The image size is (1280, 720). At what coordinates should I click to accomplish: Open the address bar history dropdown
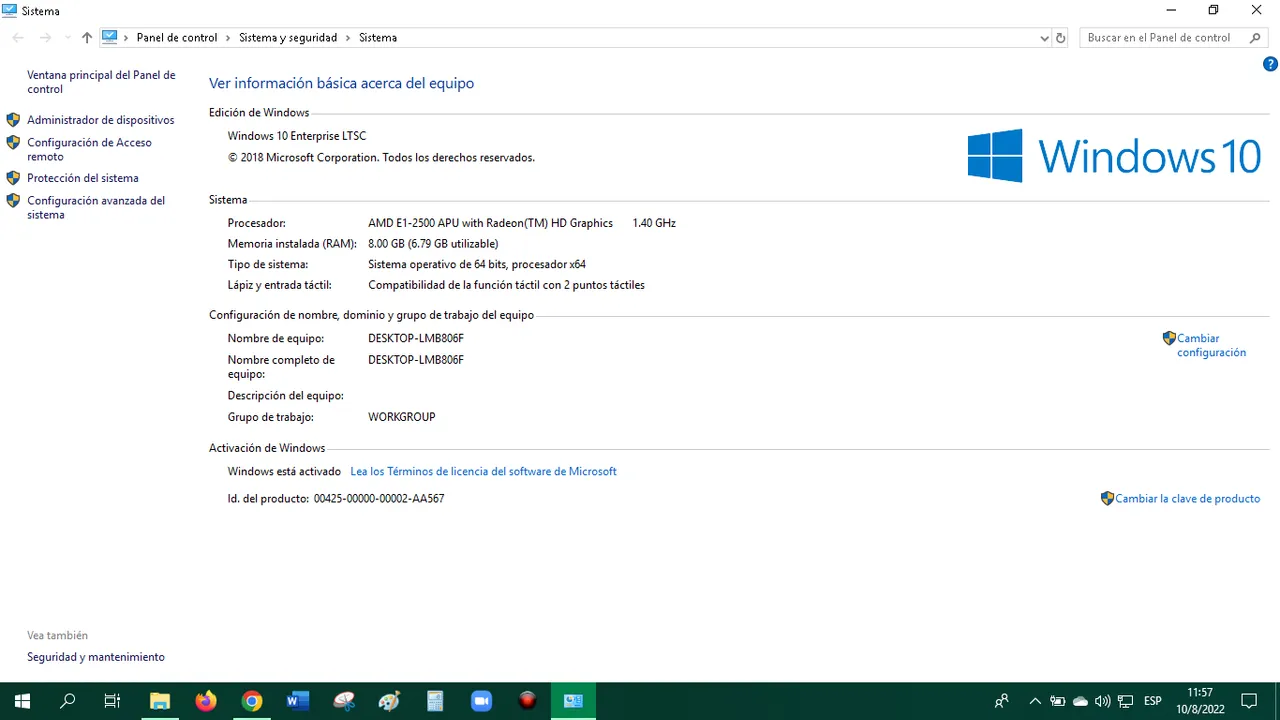1044,38
